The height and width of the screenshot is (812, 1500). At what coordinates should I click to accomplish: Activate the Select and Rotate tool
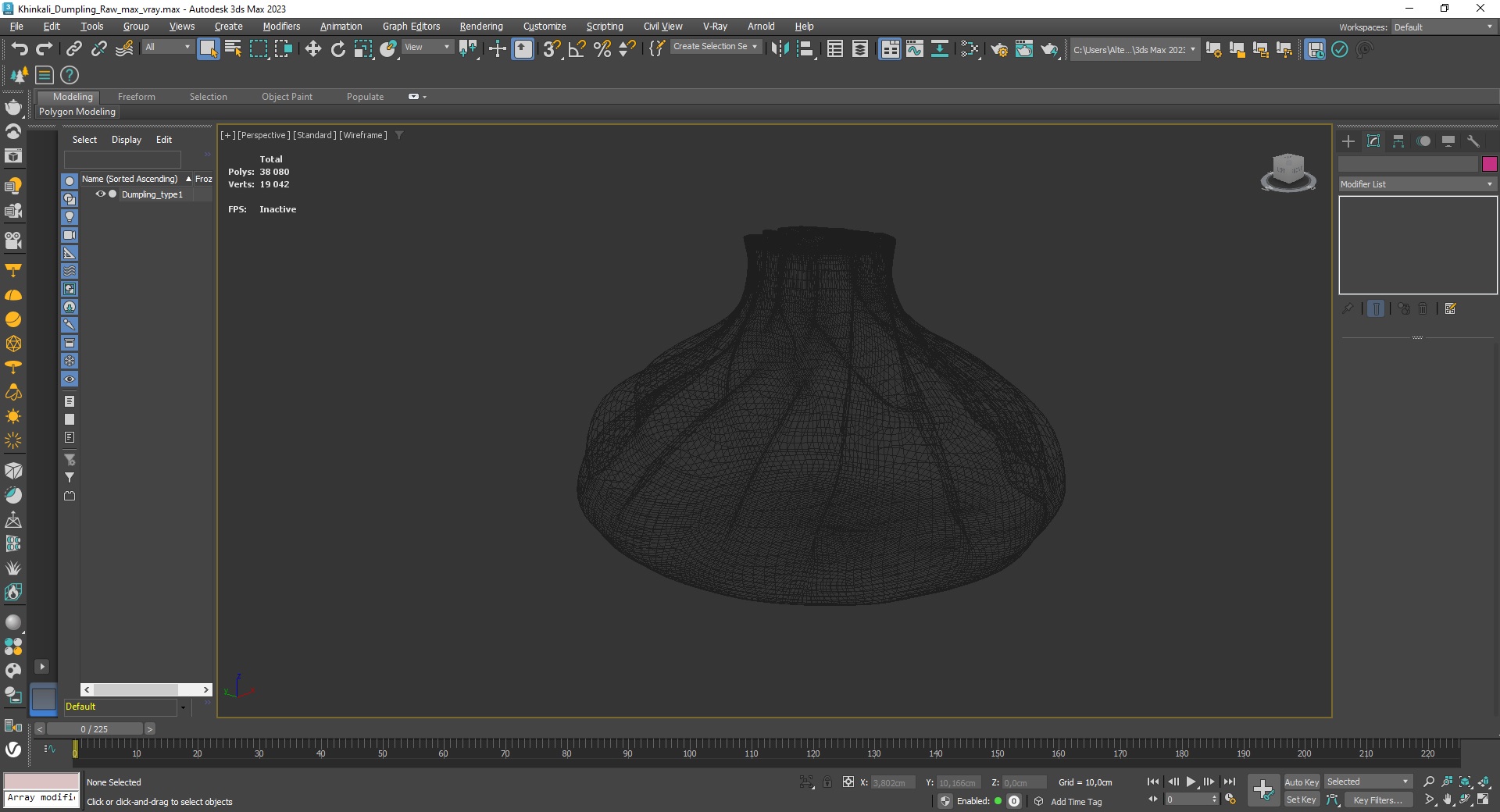(337, 49)
